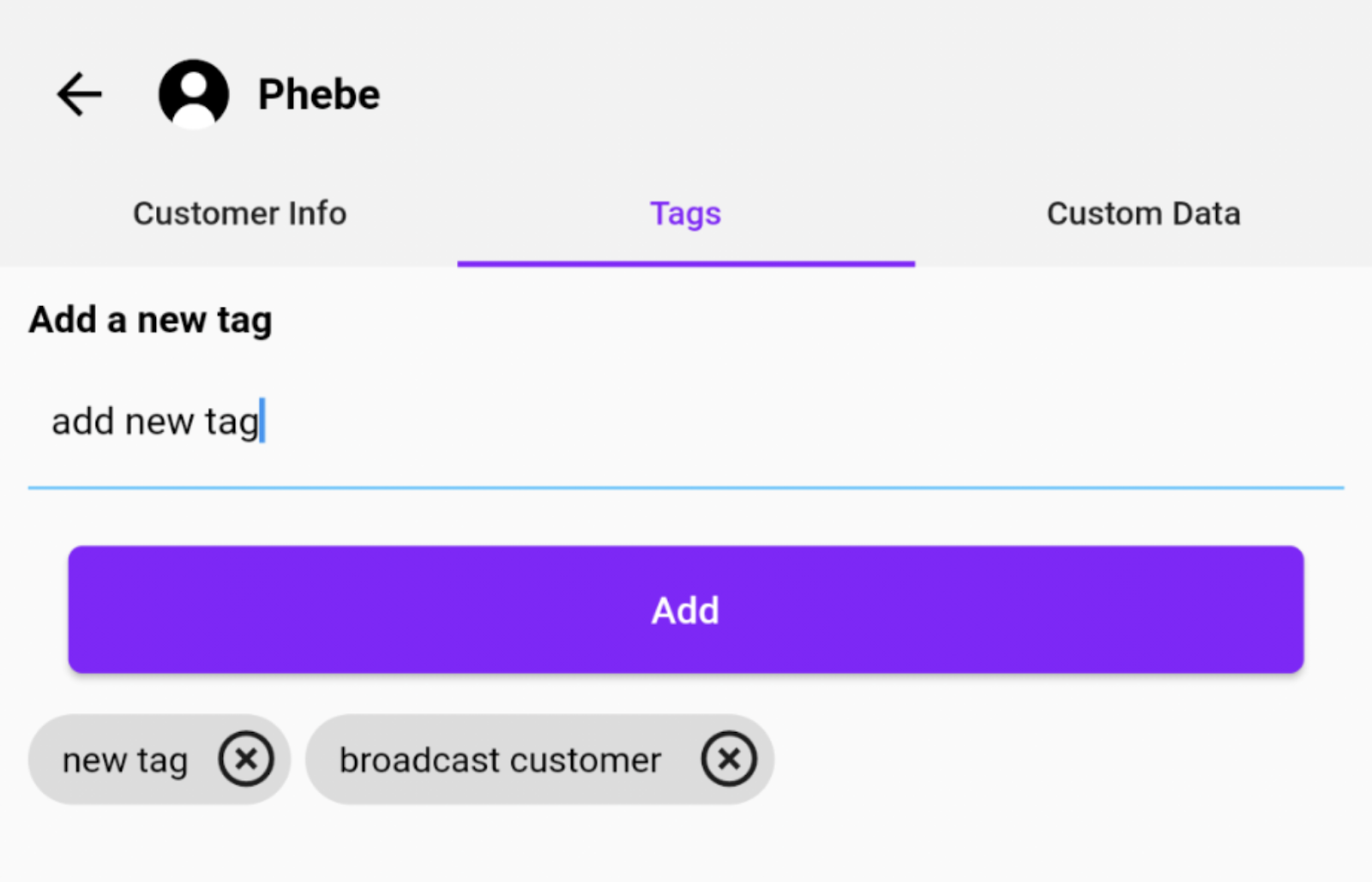Delete the "broadcast customer" tag
This screenshot has height=882, width=1372.
pos(729,759)
